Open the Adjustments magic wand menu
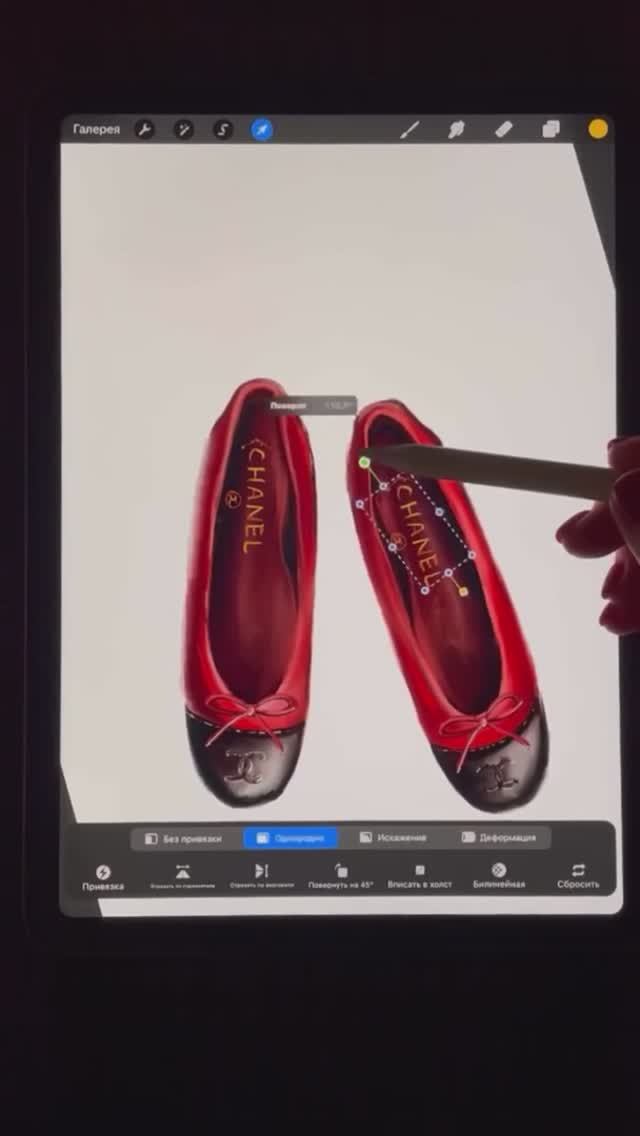This screenshot has width=640, height=1136. tap(184, 130)
